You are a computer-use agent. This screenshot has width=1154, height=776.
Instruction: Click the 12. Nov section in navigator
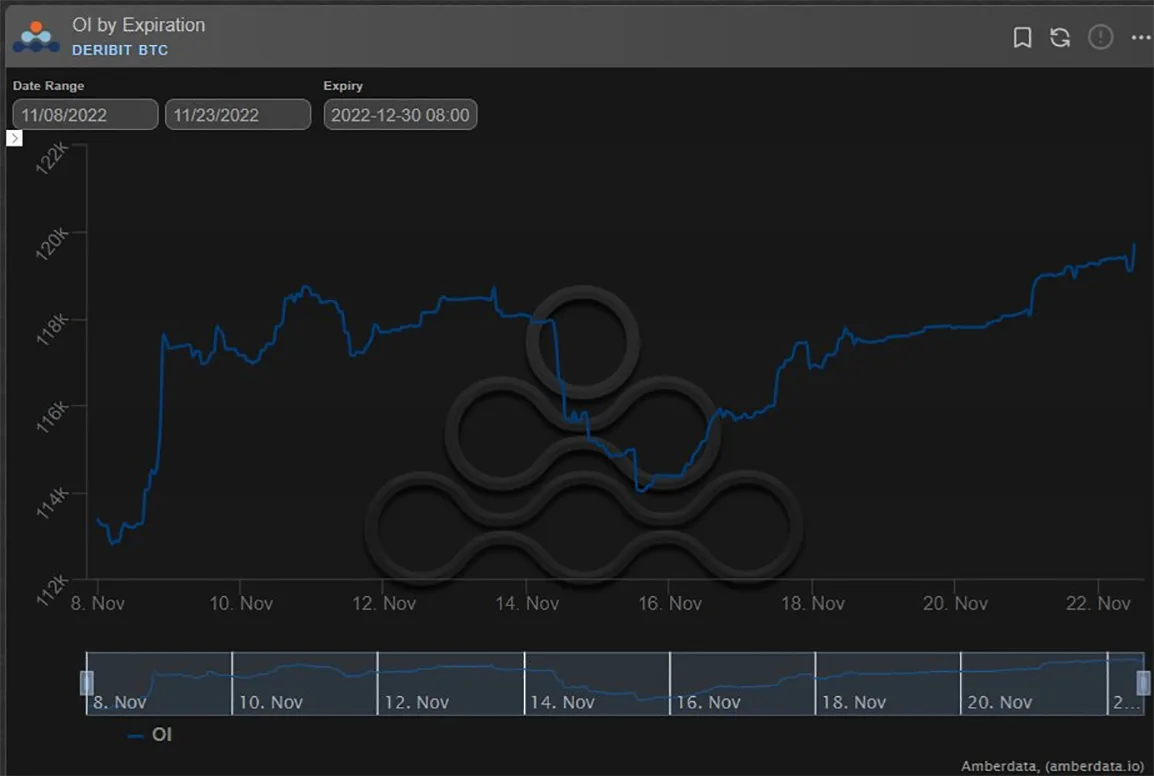[x=450, y=683]
